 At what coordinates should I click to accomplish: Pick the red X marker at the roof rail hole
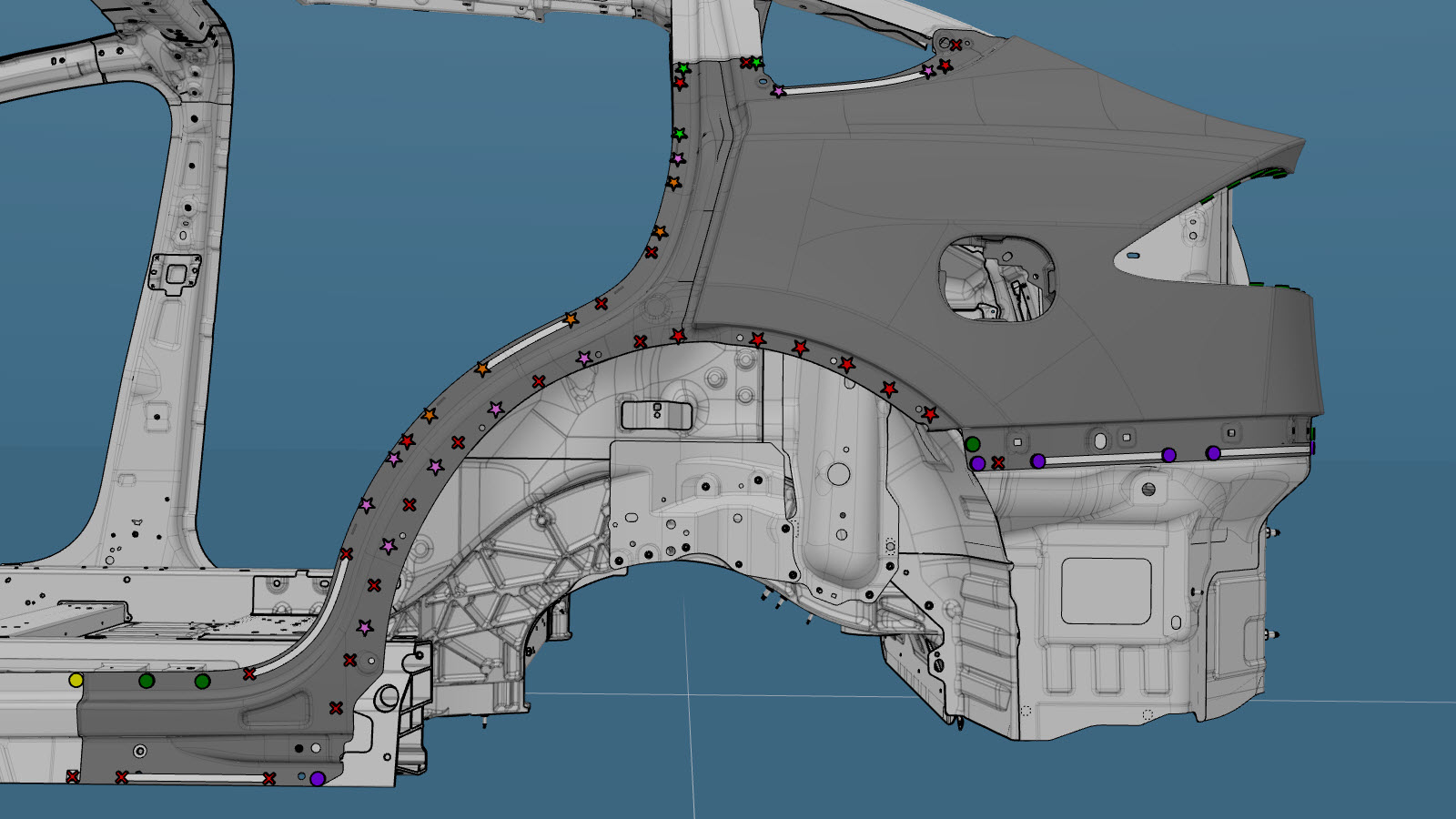tap(955, 45)
